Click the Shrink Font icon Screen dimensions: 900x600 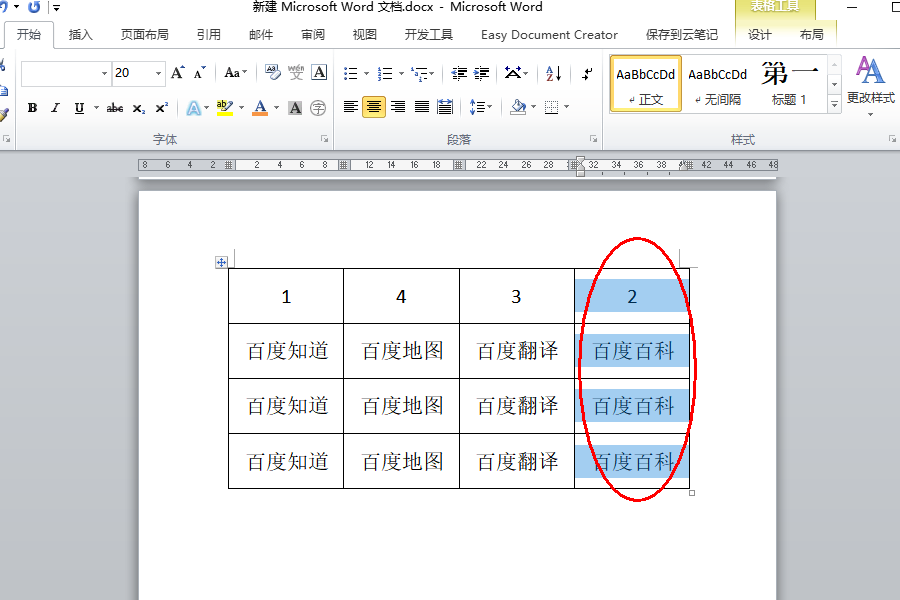pos(199,73)
